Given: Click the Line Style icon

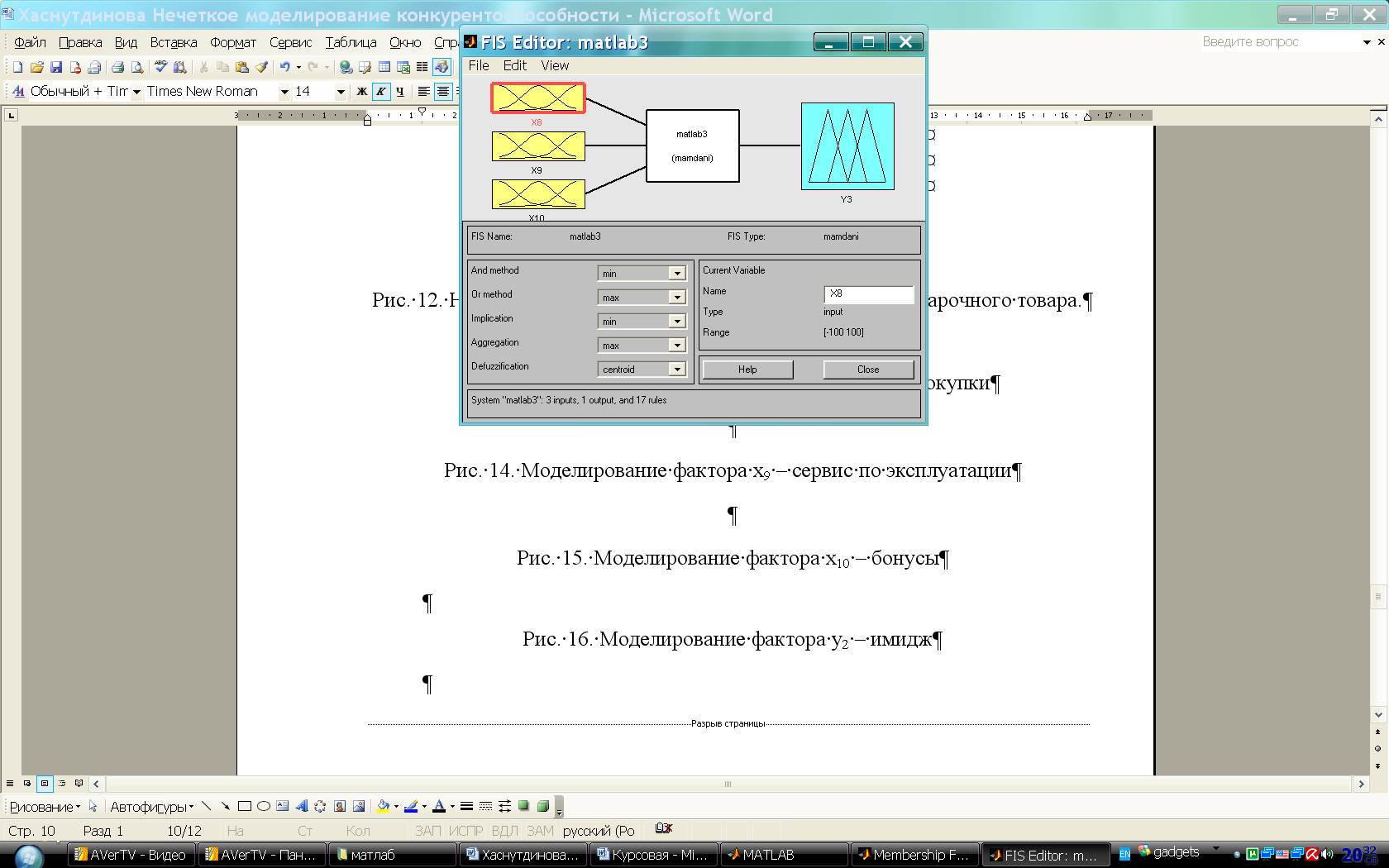Looking at the screenshot, I should 466,806.
